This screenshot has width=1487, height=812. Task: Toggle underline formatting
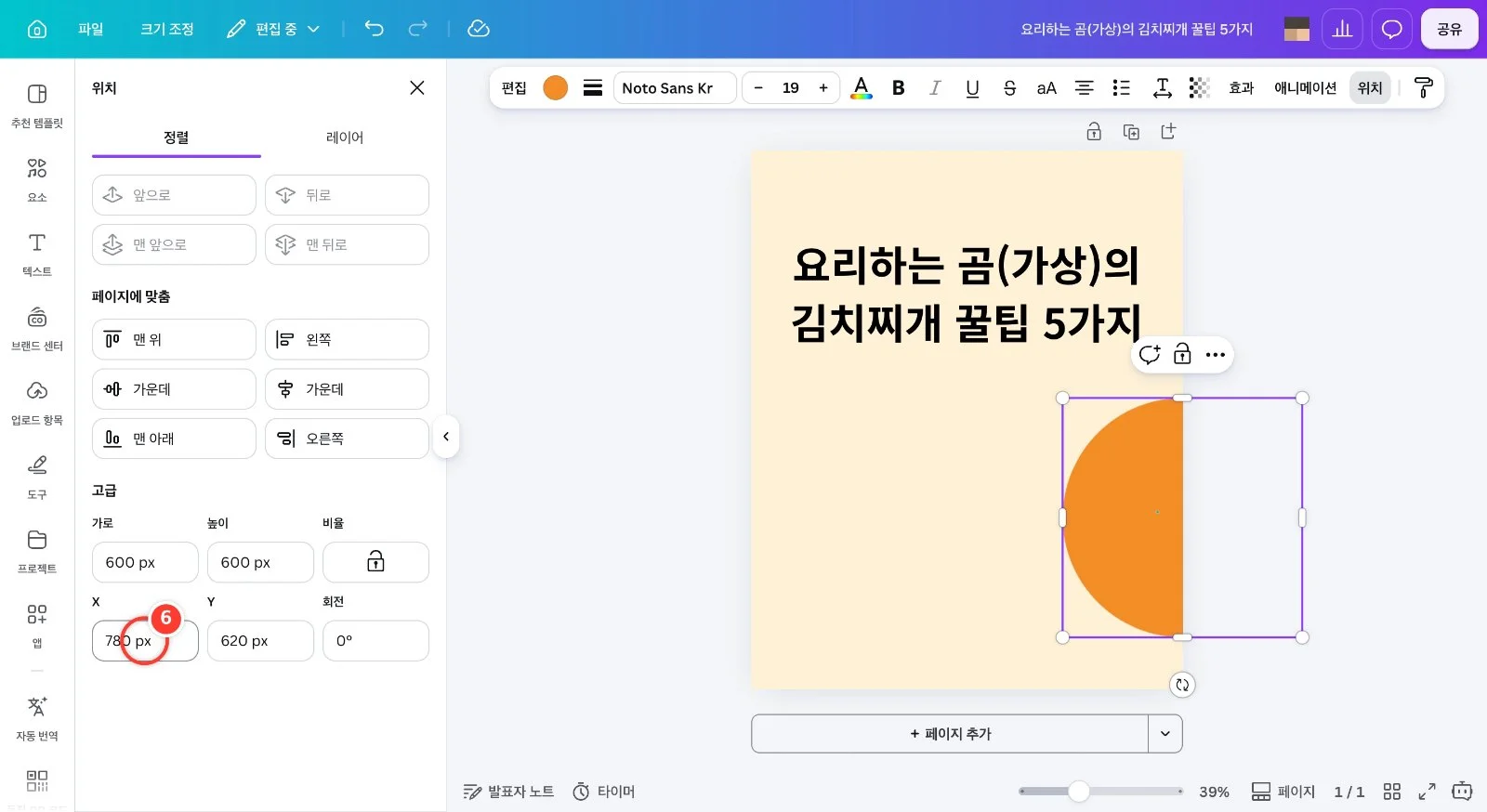pyautogui.click(x=972, y=88)
